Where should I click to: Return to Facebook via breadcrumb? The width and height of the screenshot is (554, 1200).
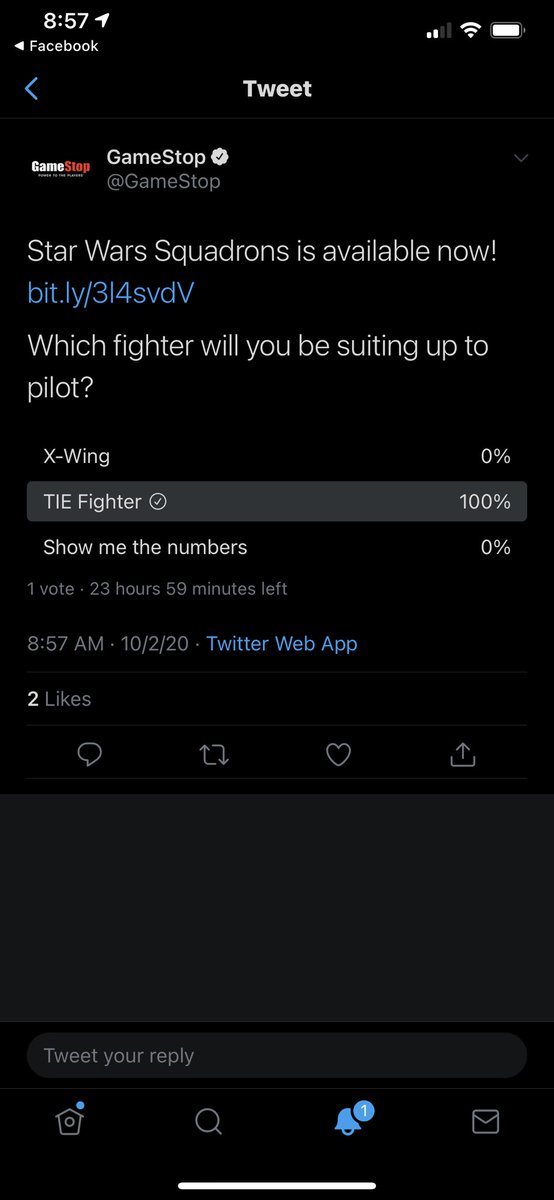coord(56,46)
